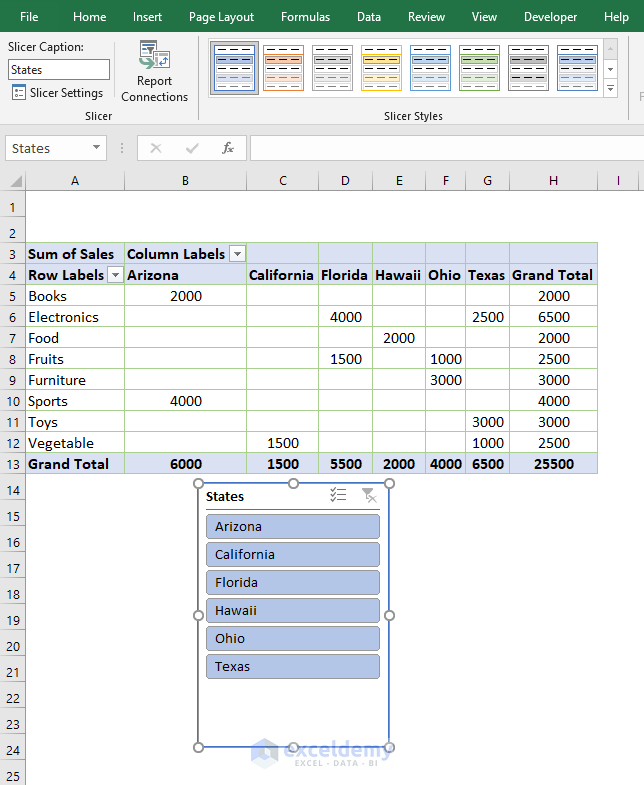Switch to the Review tab

pos(426,17)
